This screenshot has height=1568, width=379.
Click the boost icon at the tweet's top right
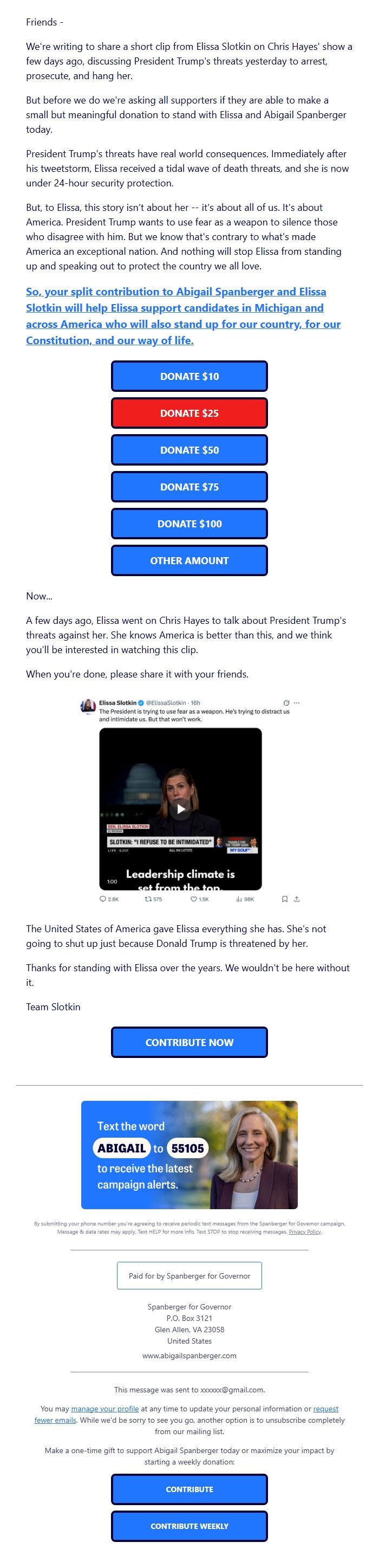(286, 702)
